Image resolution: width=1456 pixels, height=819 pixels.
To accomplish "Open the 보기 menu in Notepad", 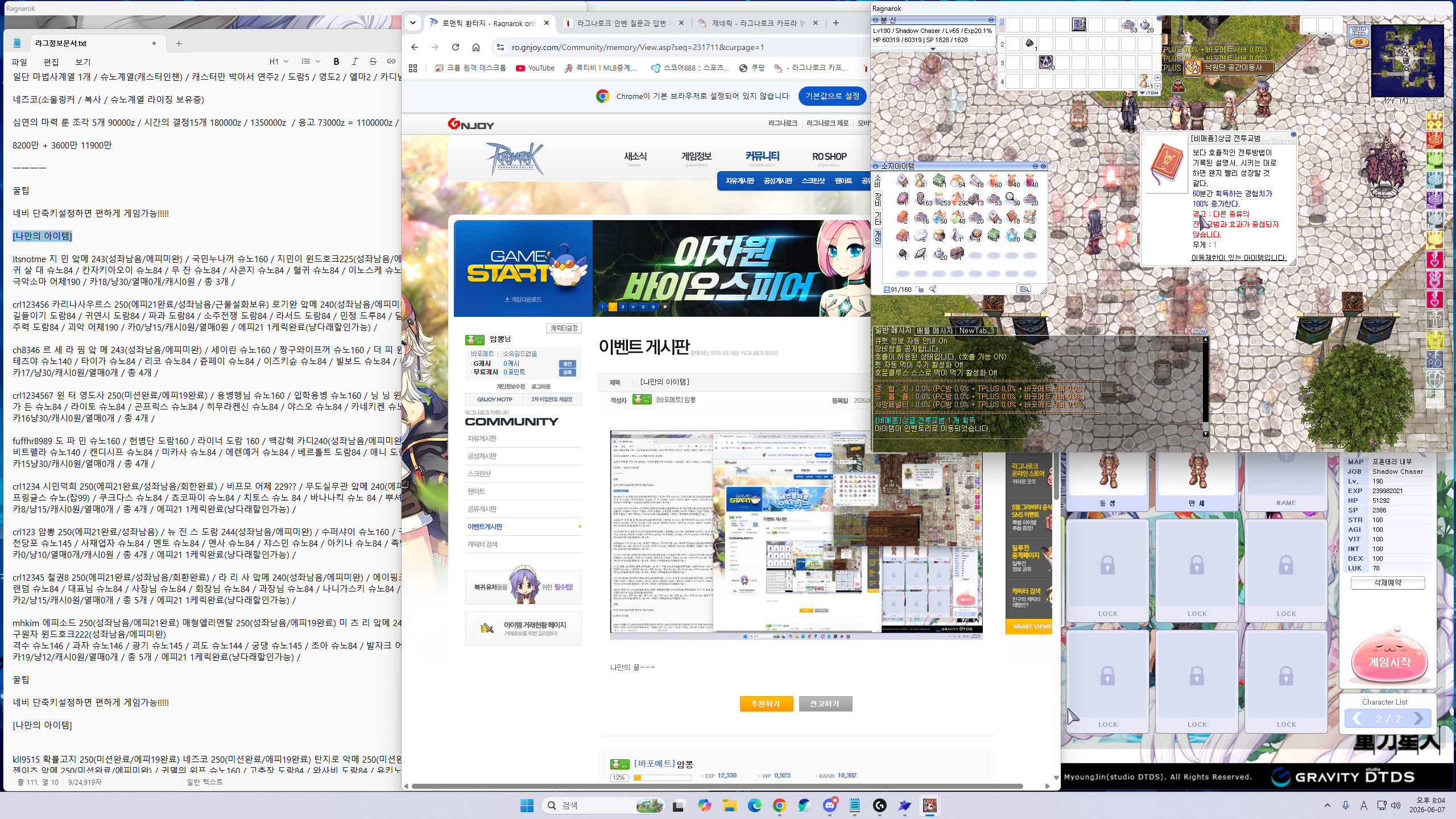I will click(x=83, y=62).
